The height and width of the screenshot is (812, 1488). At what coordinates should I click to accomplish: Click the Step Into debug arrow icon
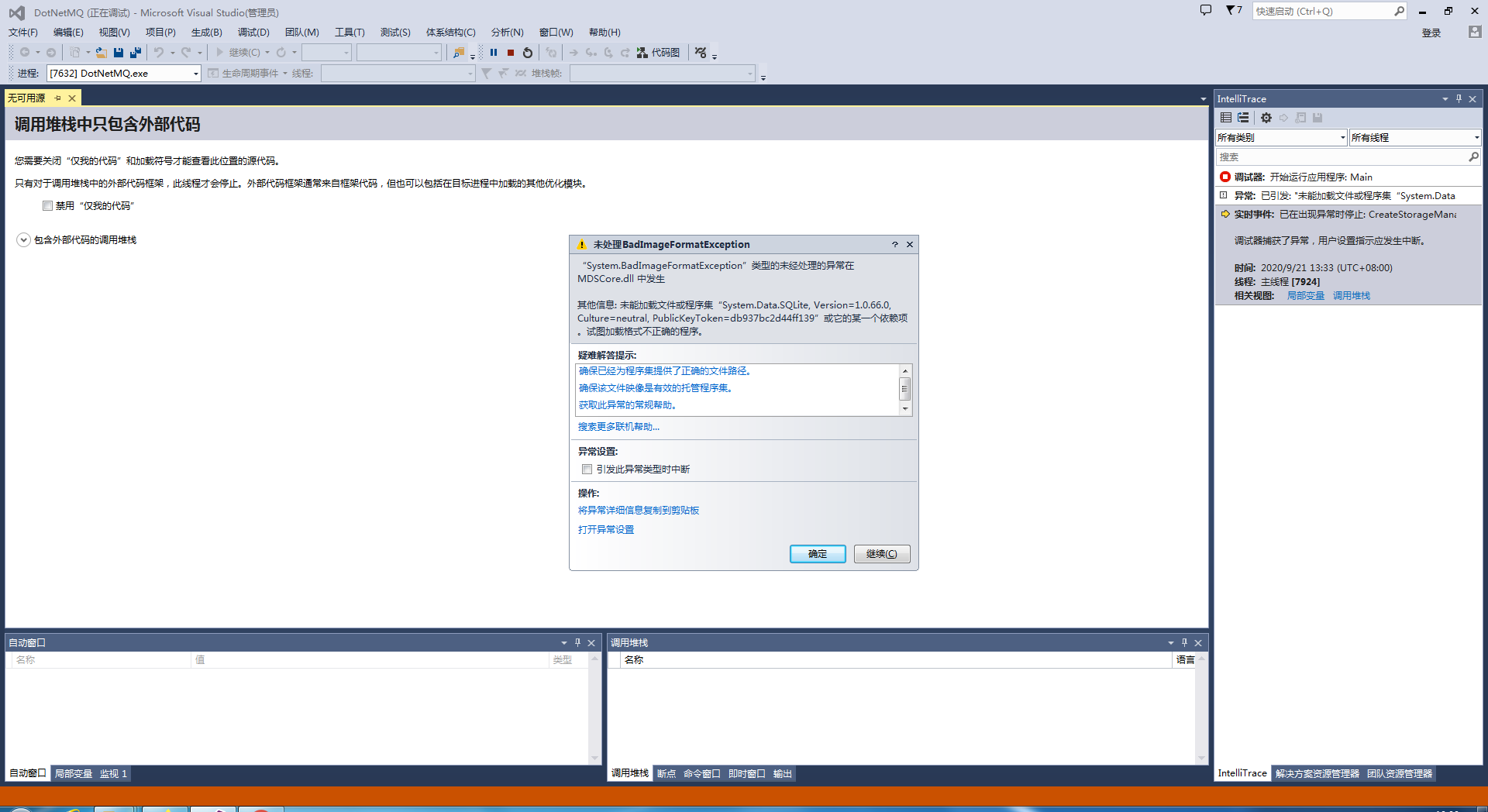(x=591, y=53)
